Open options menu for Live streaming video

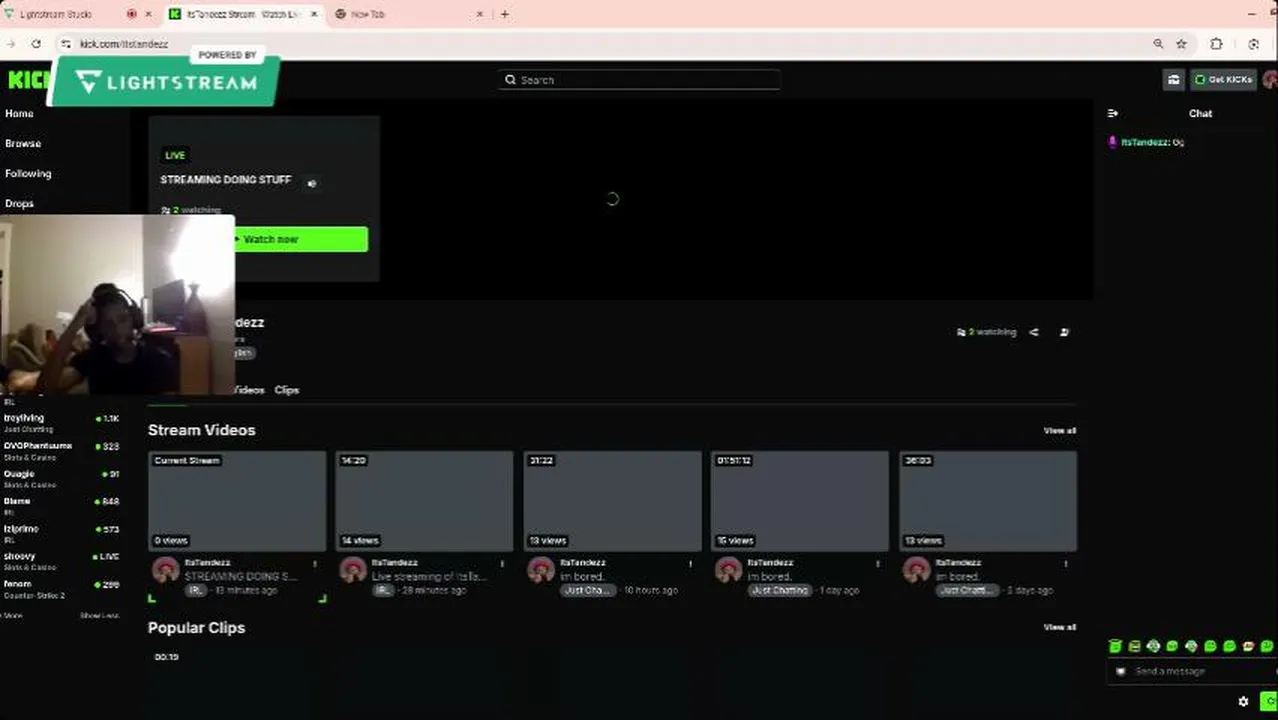[503, 564]
